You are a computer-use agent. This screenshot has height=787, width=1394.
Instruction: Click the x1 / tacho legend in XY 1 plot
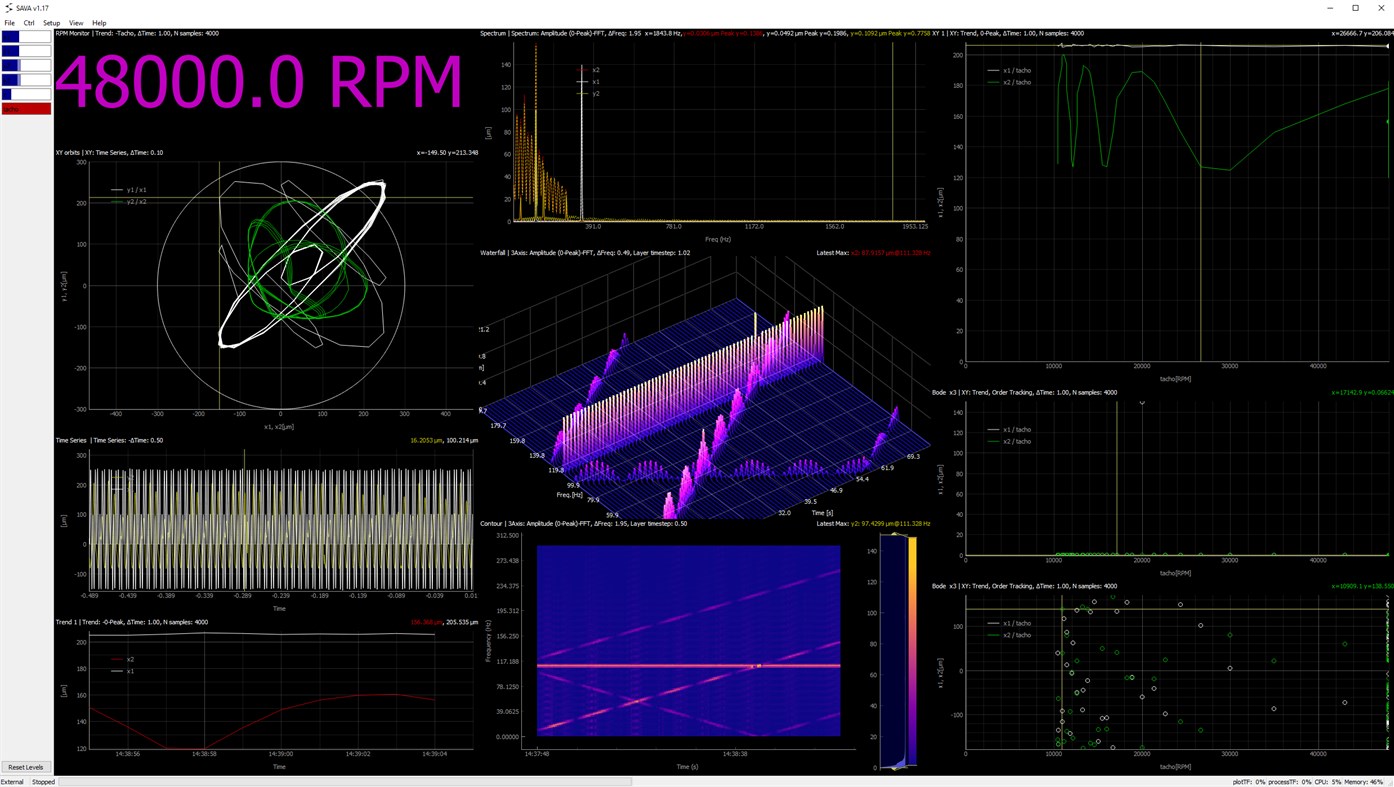pyautogui.click(x=1008, y=70)
